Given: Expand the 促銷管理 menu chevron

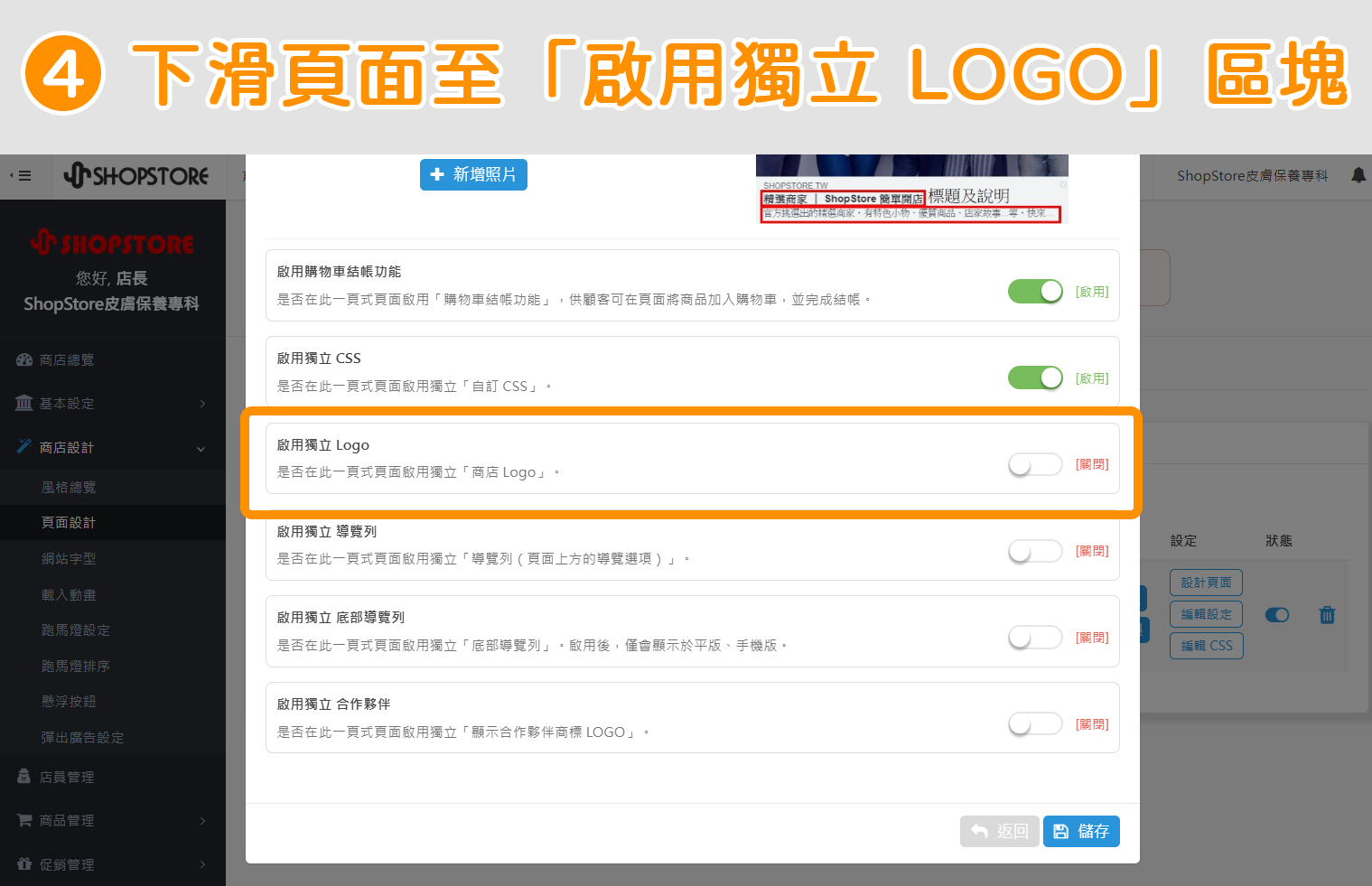Looking at the screenshot, I should pos(202,864).
